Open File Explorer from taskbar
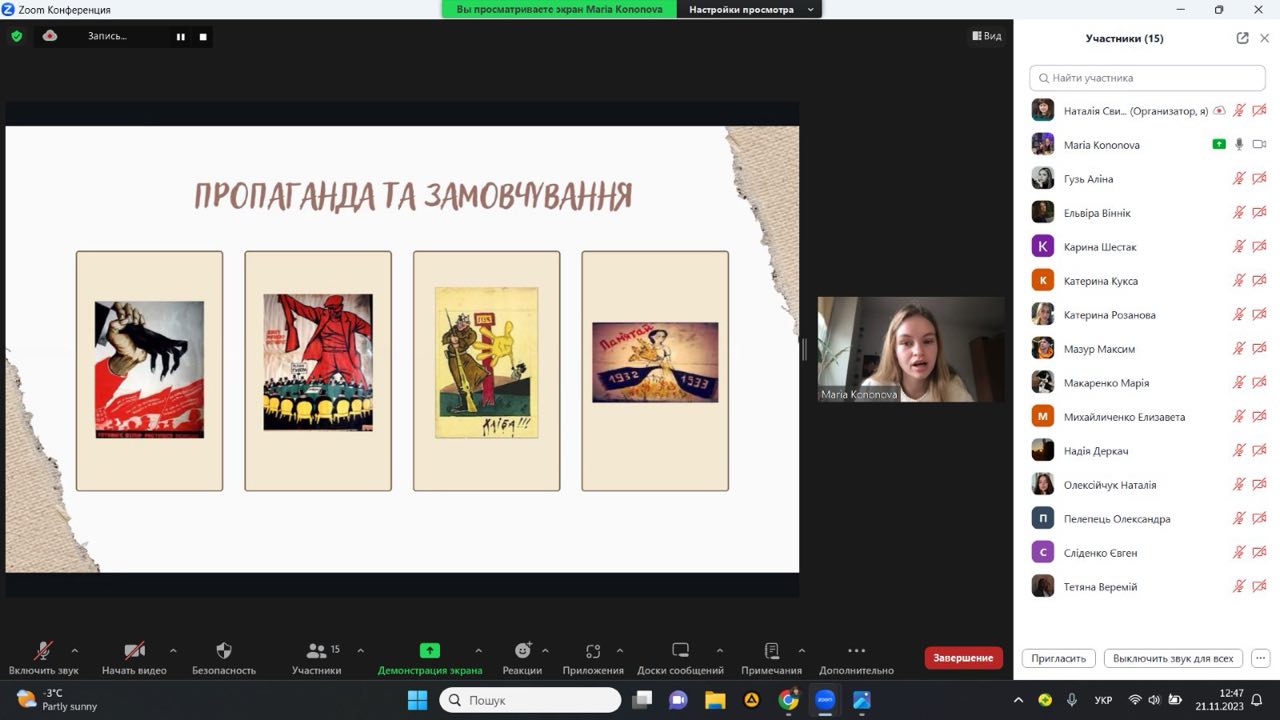 click(x=715, y=700)
